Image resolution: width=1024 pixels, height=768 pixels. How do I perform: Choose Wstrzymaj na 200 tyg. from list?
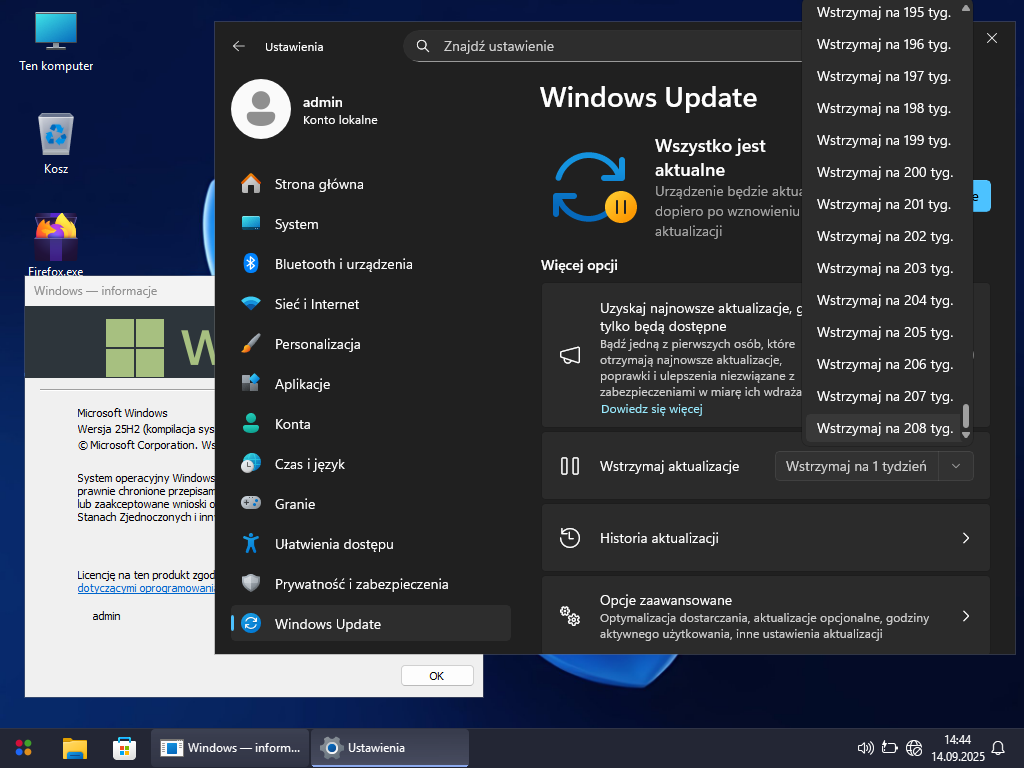(x=883, y=172)
